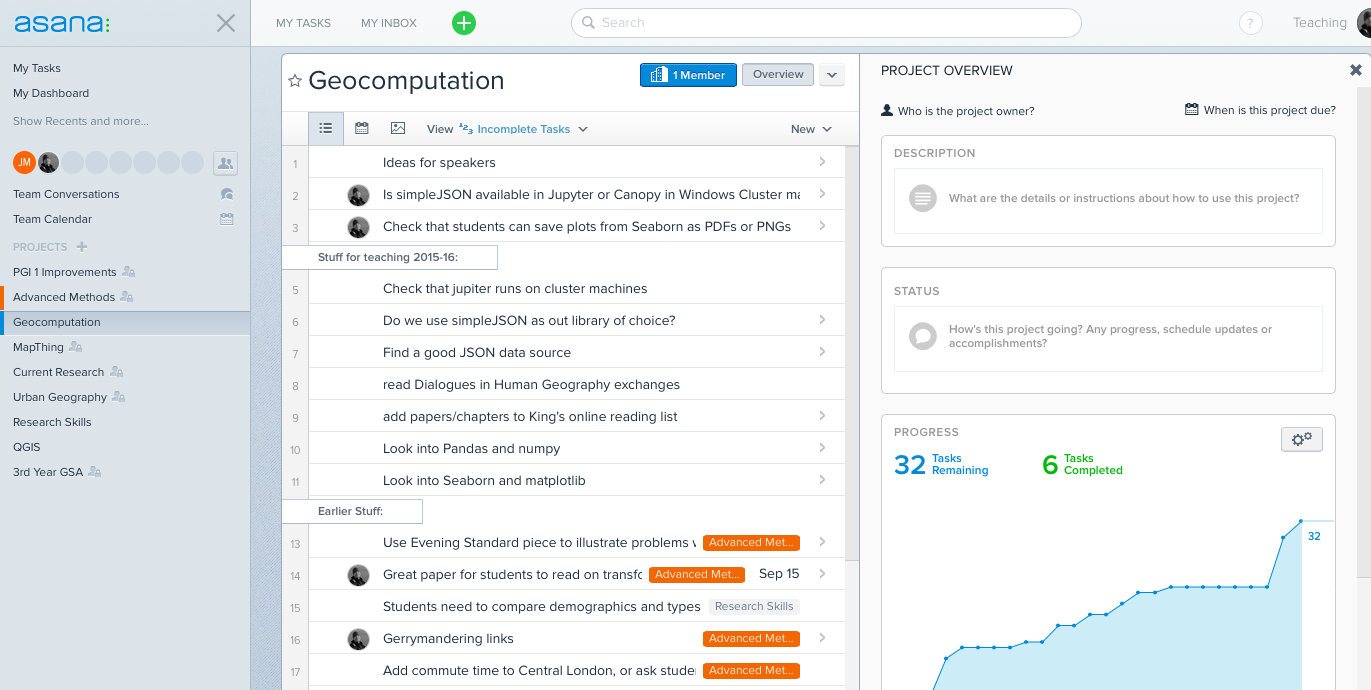Click the help question mark icon
Screen dimensions: 1371x690
[x=1250, y=23]
